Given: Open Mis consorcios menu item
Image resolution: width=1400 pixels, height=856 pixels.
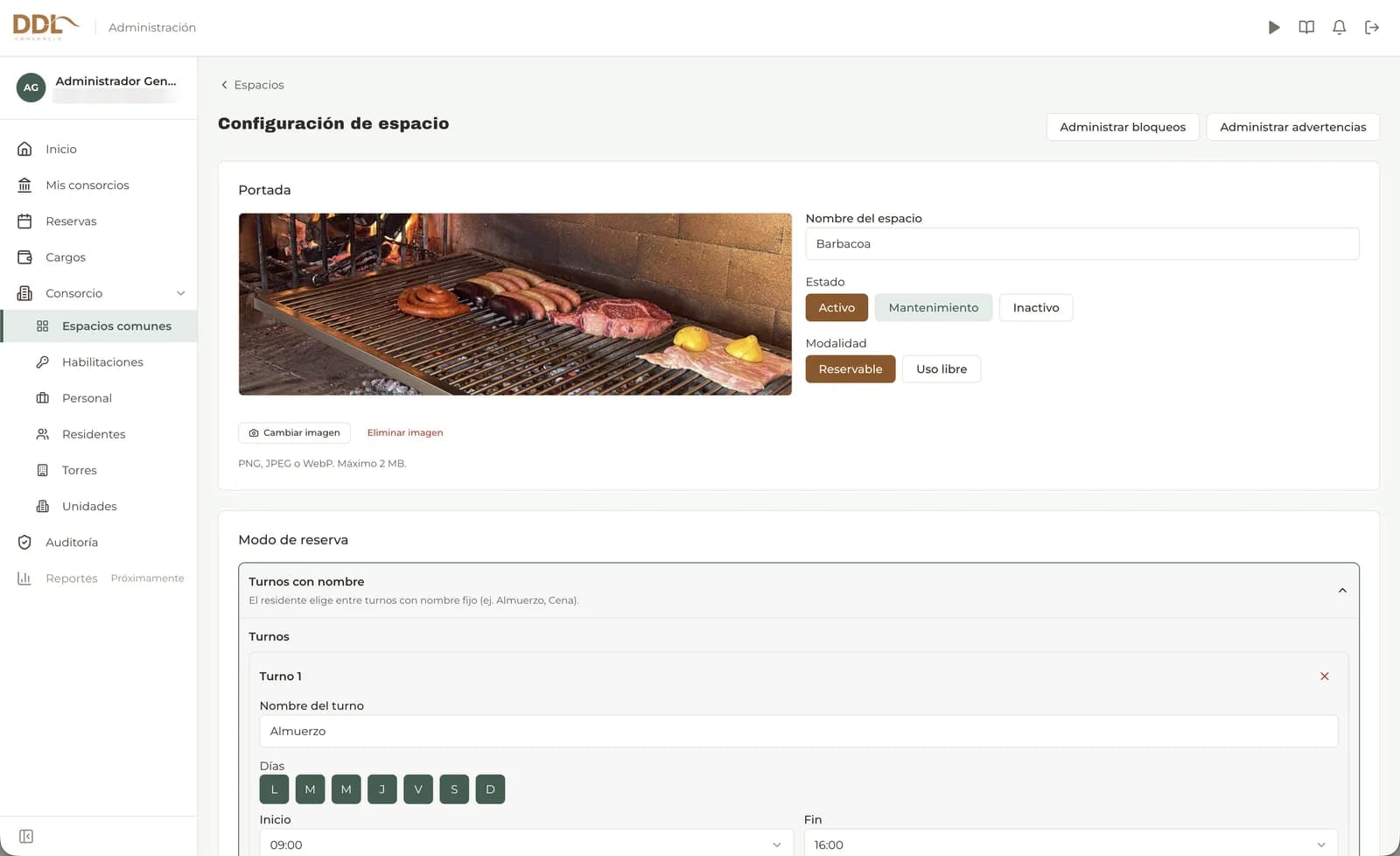Looking at the screenshot, I should (x=98, y=185).
